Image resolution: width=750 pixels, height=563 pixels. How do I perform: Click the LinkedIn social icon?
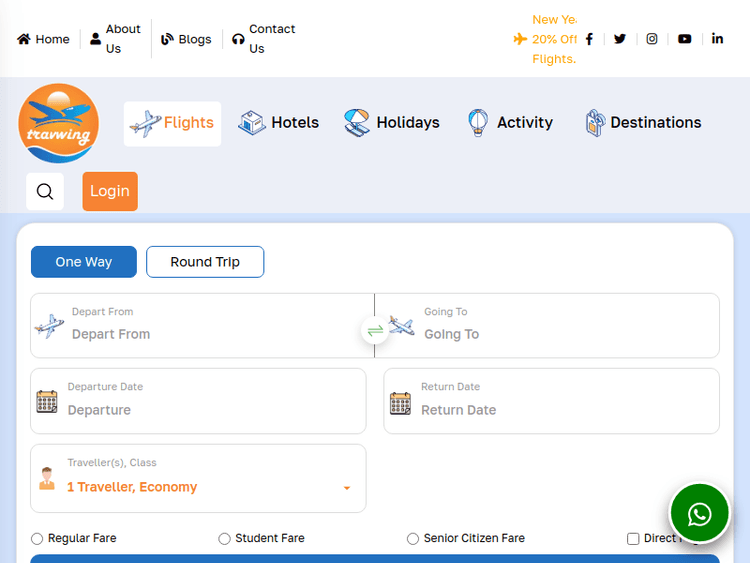717,39
